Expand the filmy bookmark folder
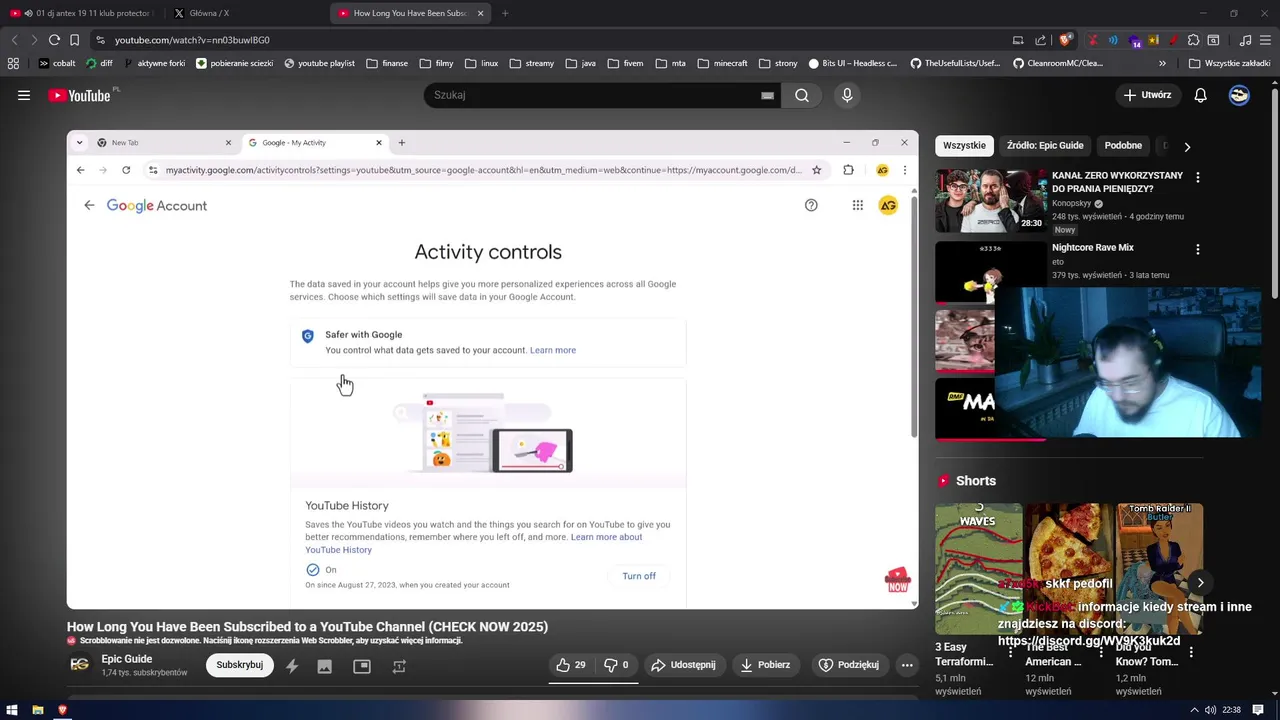Viewport: 1280px width, 720px height. point(436,63)
